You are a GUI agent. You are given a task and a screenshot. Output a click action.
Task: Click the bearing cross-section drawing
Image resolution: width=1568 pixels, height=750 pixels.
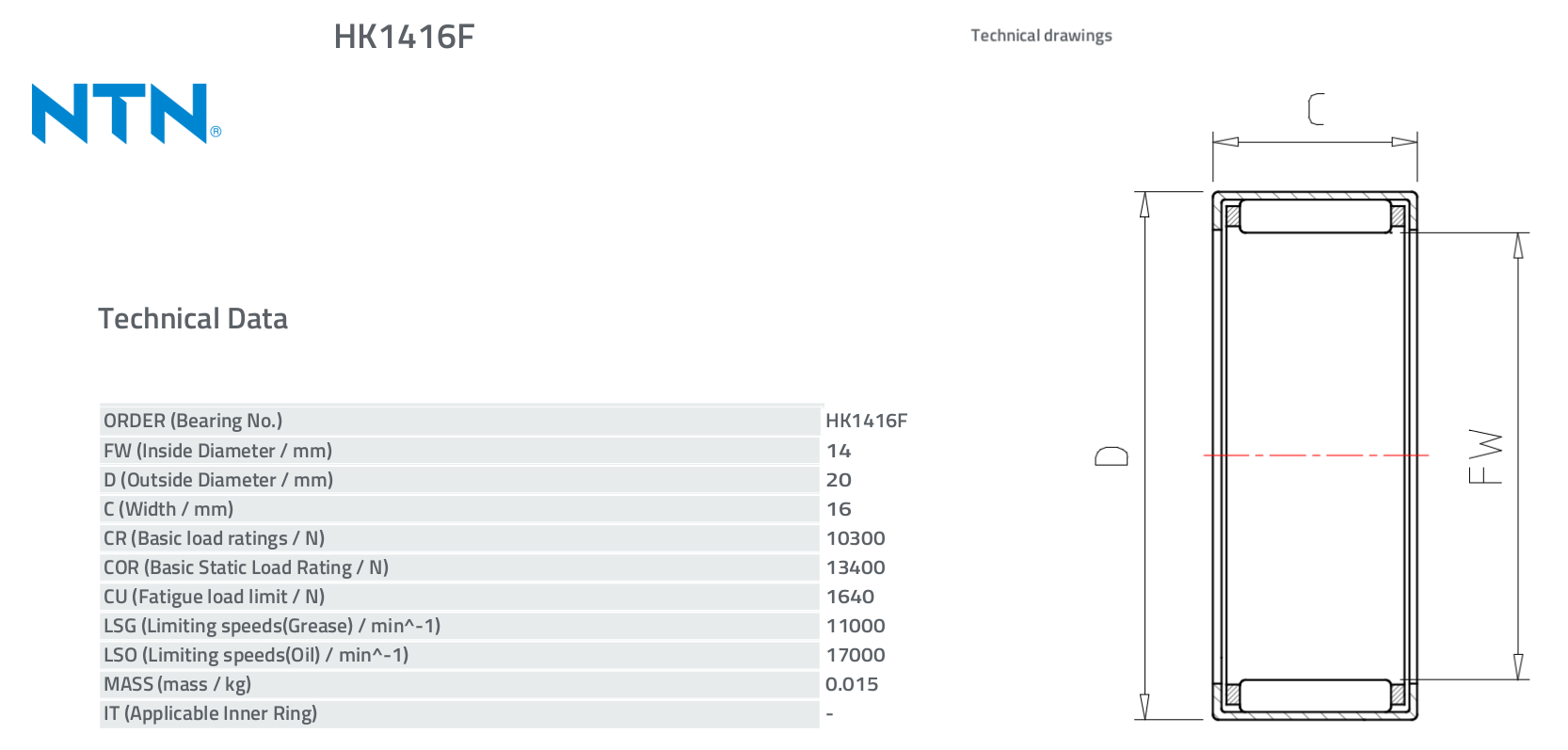coord(1315,455)
